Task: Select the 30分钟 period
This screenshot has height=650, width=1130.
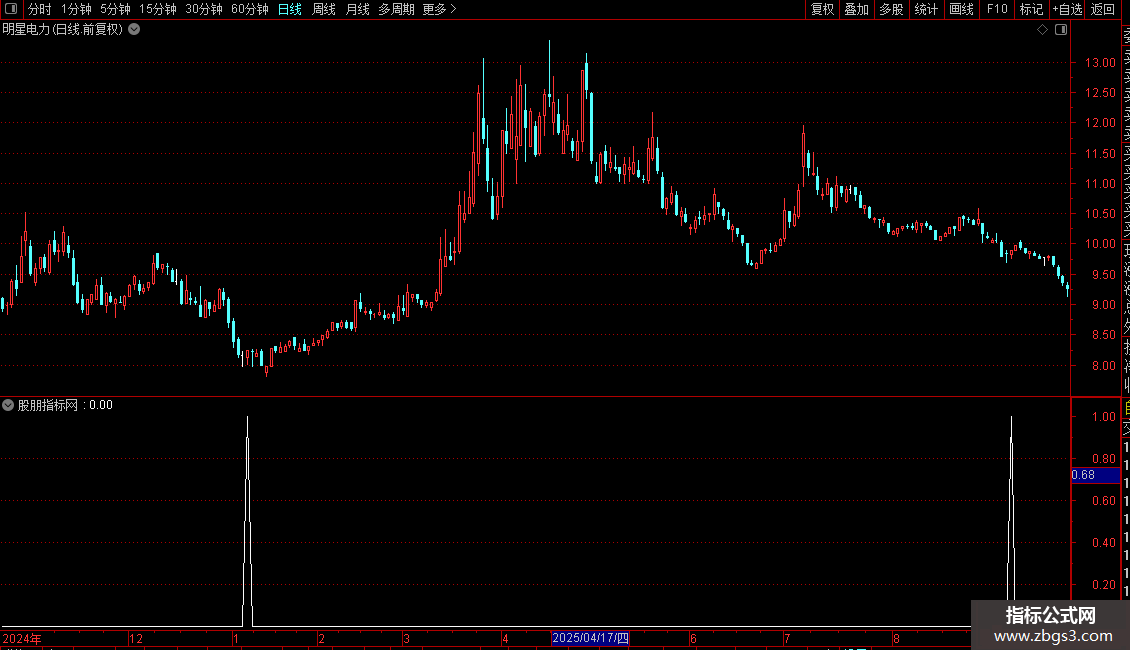Action: pyautogui.click(x=204, y=9)
